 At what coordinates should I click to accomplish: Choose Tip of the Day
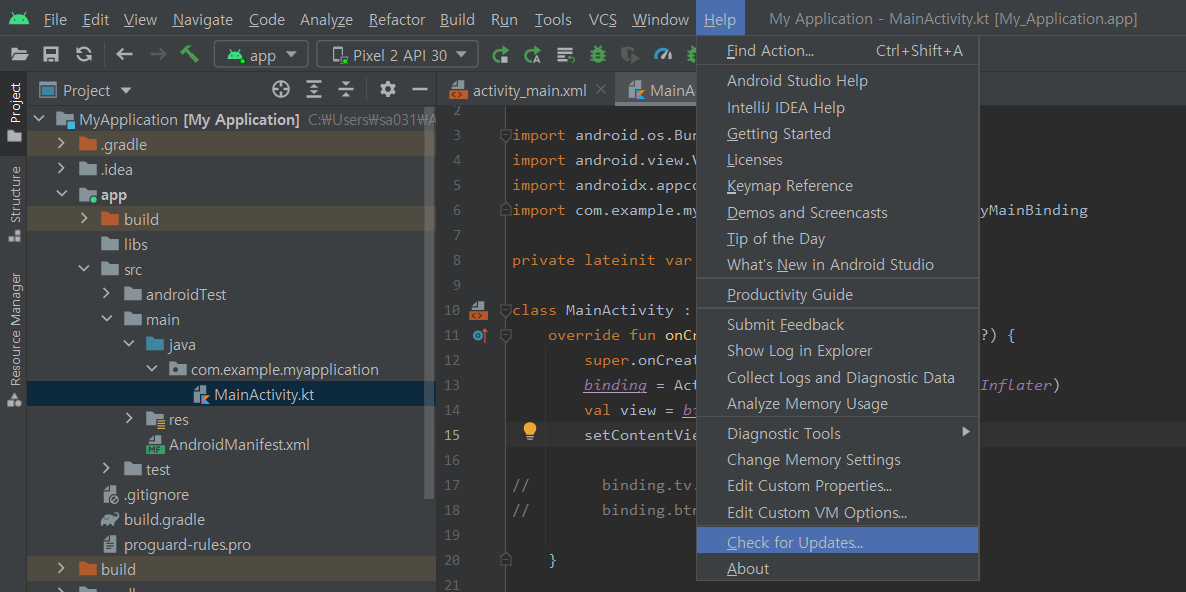[x=837, y=239]
